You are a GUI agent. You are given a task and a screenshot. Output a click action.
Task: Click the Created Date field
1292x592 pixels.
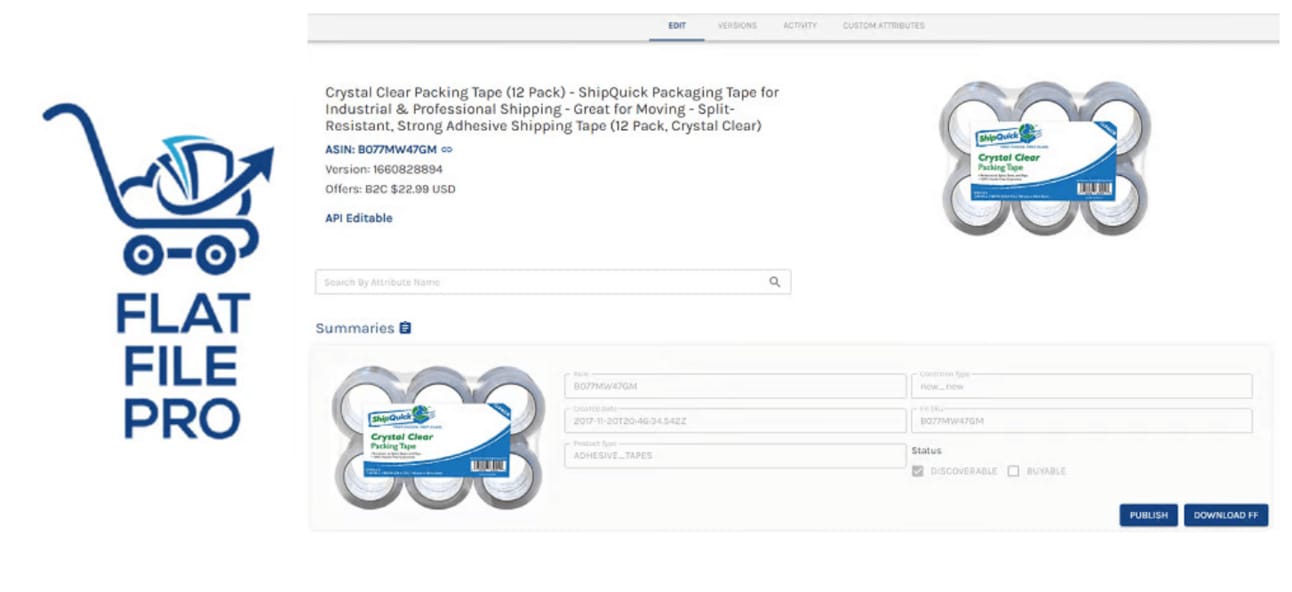(x=735, y=420)
